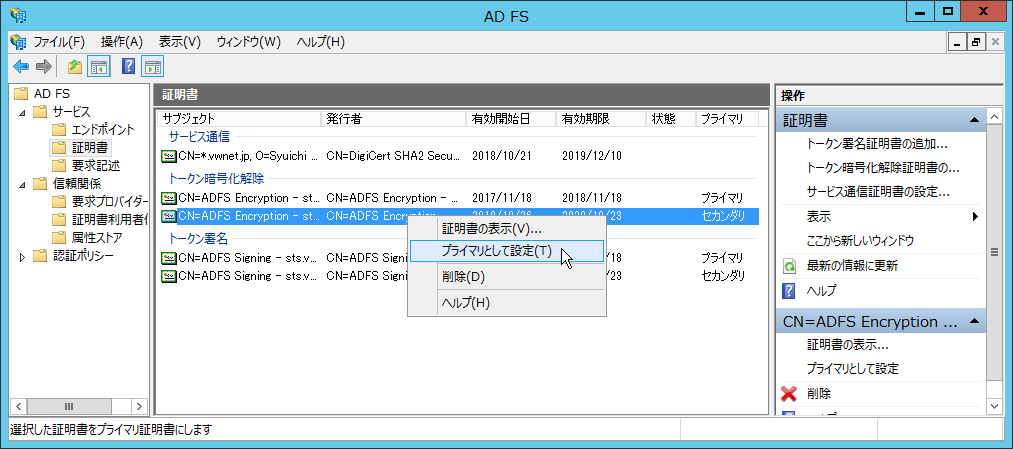The image size is (1013, 449).
Task: Sort by the サブジェクト column header
Action: (239, 119)
